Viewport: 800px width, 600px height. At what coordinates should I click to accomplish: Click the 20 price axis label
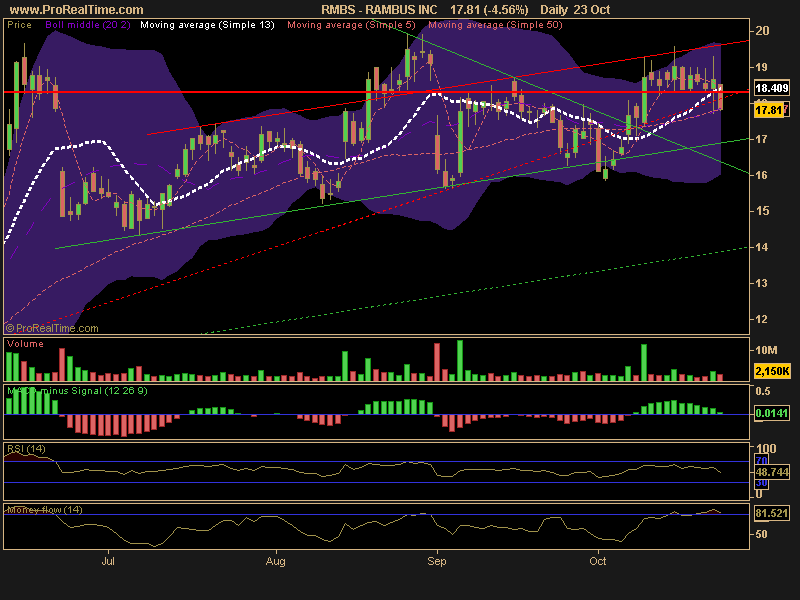click(762, 31)
